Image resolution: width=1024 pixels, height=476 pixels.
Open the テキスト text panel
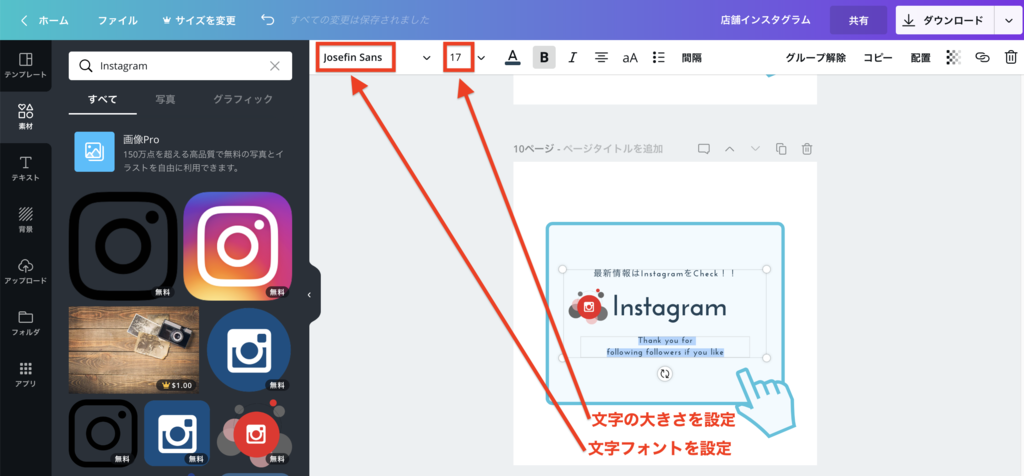point(25,168)
